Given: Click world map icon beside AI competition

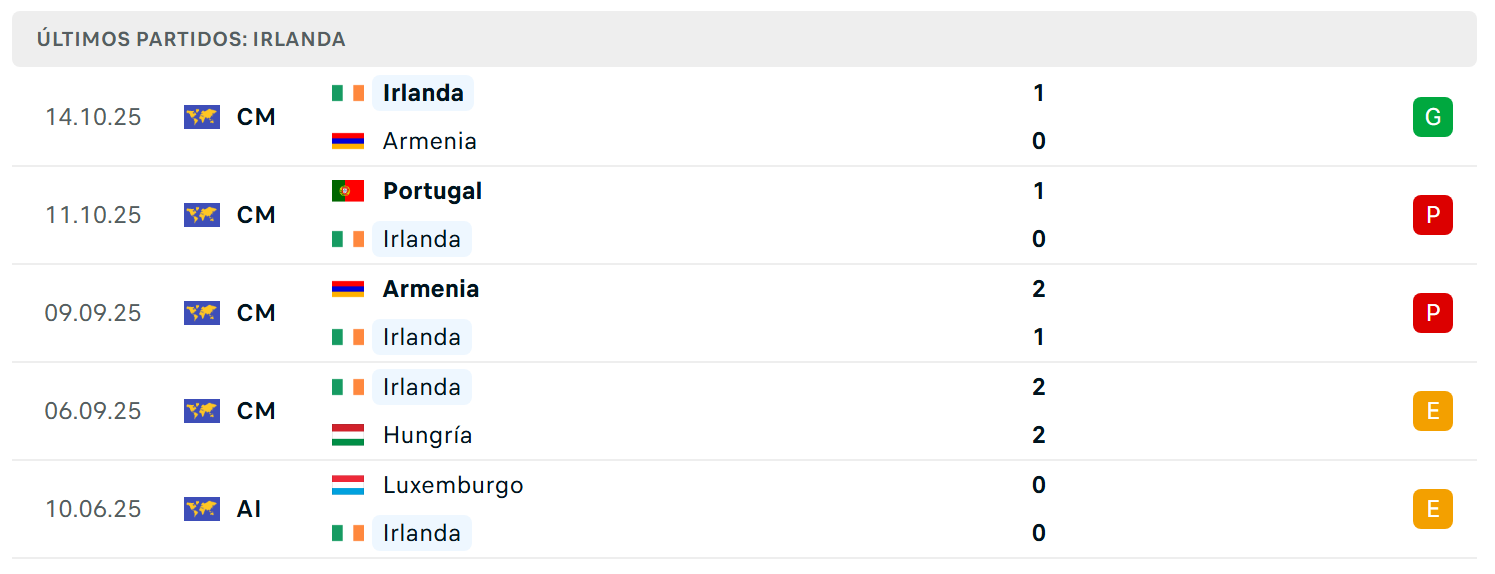Looking at the screenshot, I should tap(202, 509).
